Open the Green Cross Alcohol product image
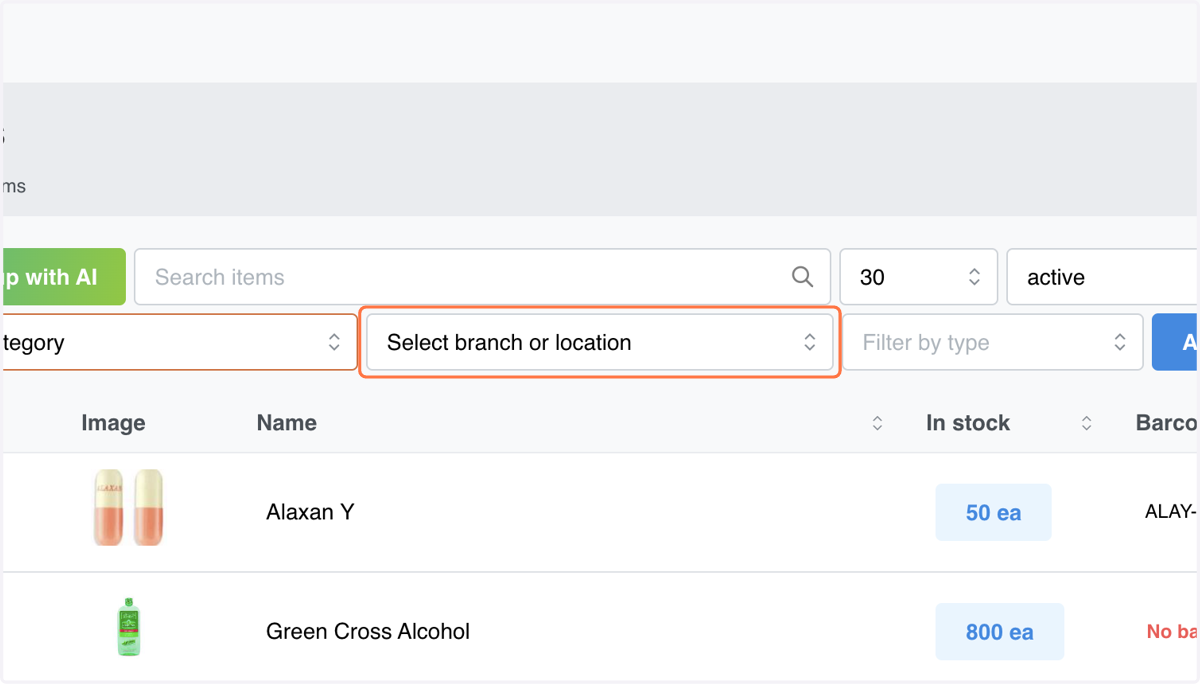The width and height of the screenshot is (1200, 684). click(x=128, y=627)
